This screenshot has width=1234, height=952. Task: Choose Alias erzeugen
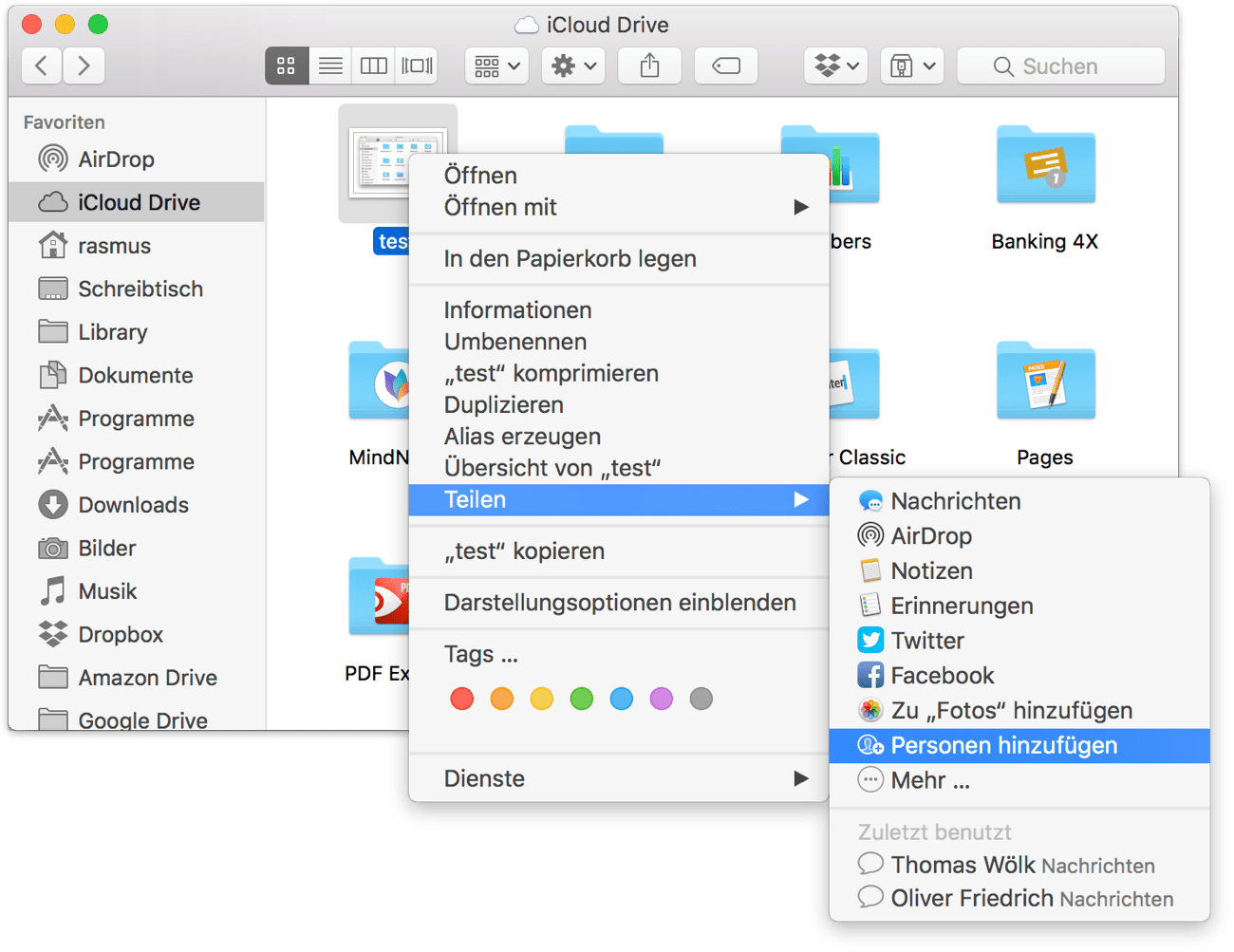point(619,437)
